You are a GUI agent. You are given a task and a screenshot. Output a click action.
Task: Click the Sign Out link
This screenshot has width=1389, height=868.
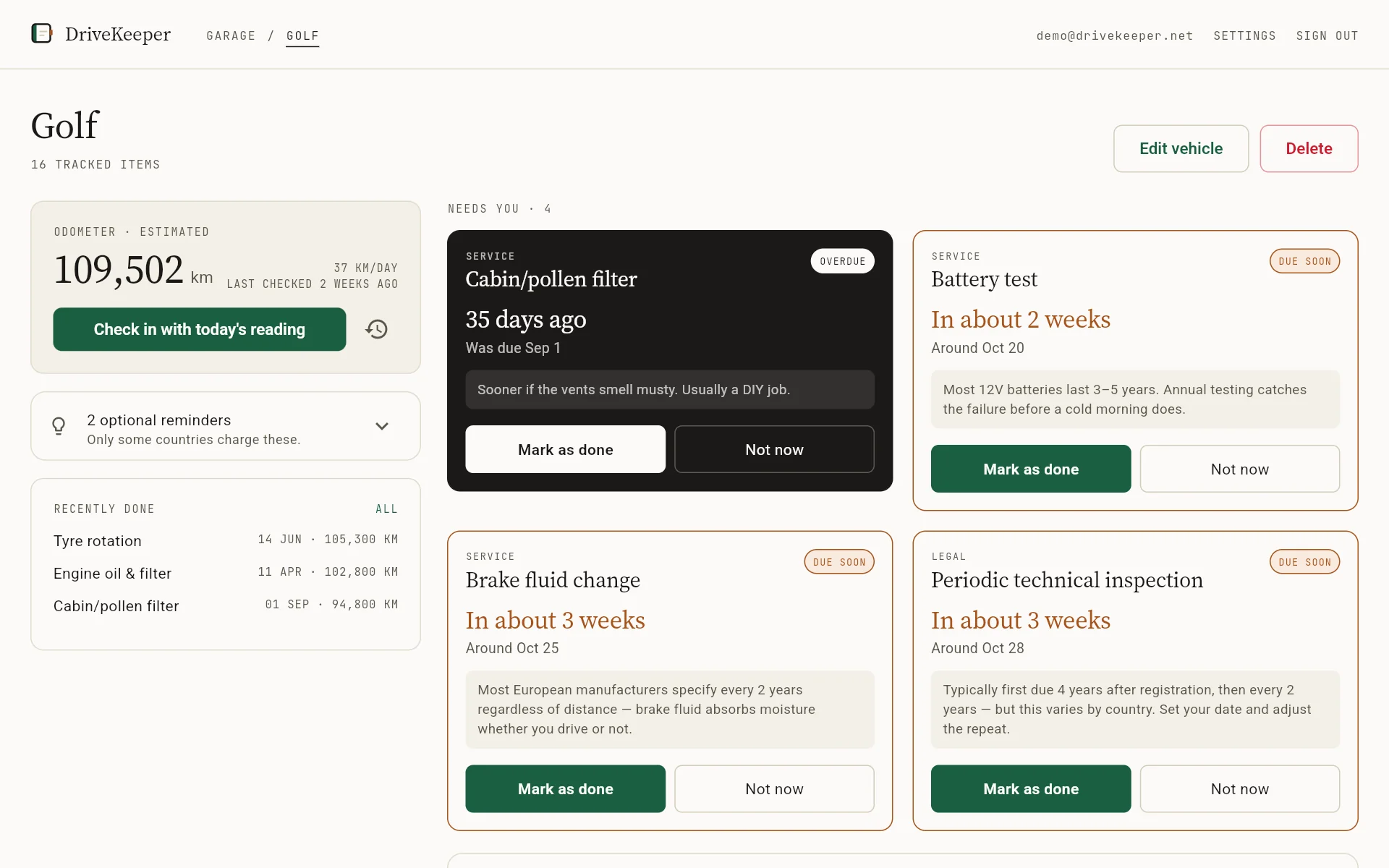point(1327,35)
